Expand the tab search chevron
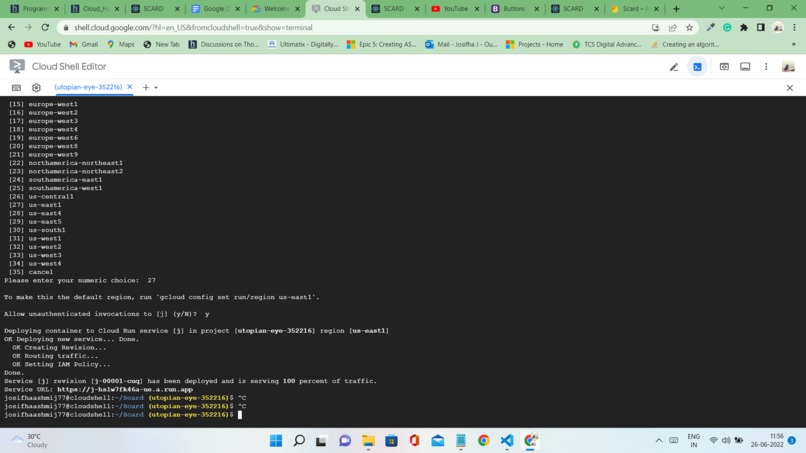Screen dimensions: 806x453 pyautogui.click(x=721, y=8)
